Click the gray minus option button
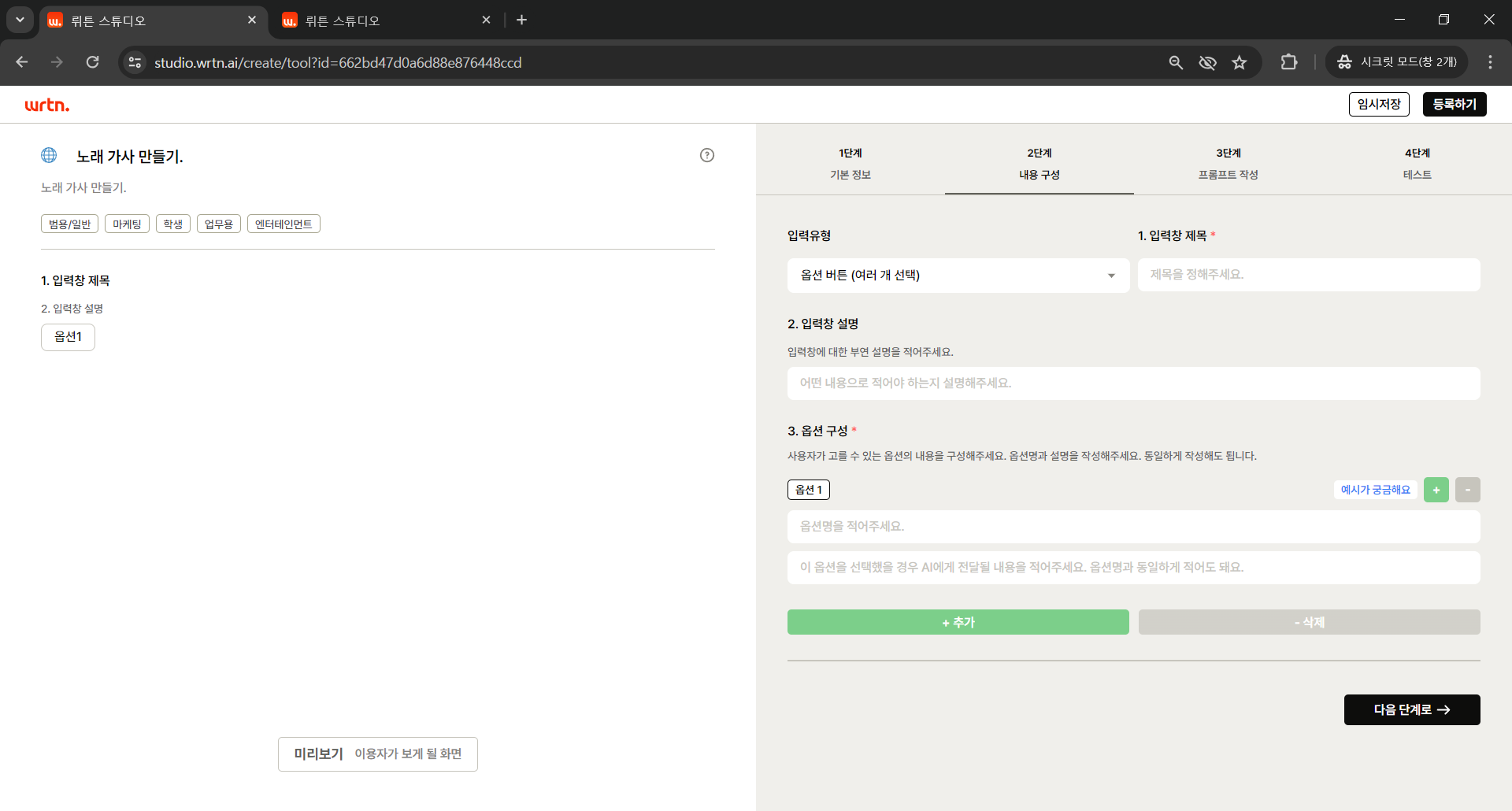Viewport: 1512px width, 811px height. pos(1468,490)
